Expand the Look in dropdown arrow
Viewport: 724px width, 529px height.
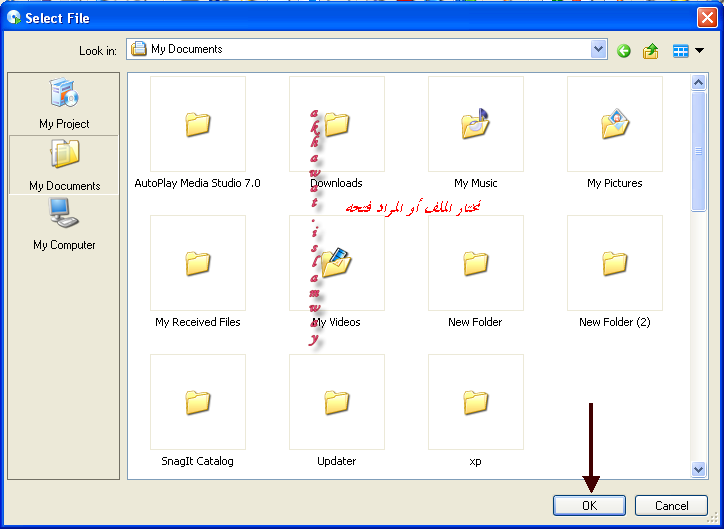tap(598, 49)
